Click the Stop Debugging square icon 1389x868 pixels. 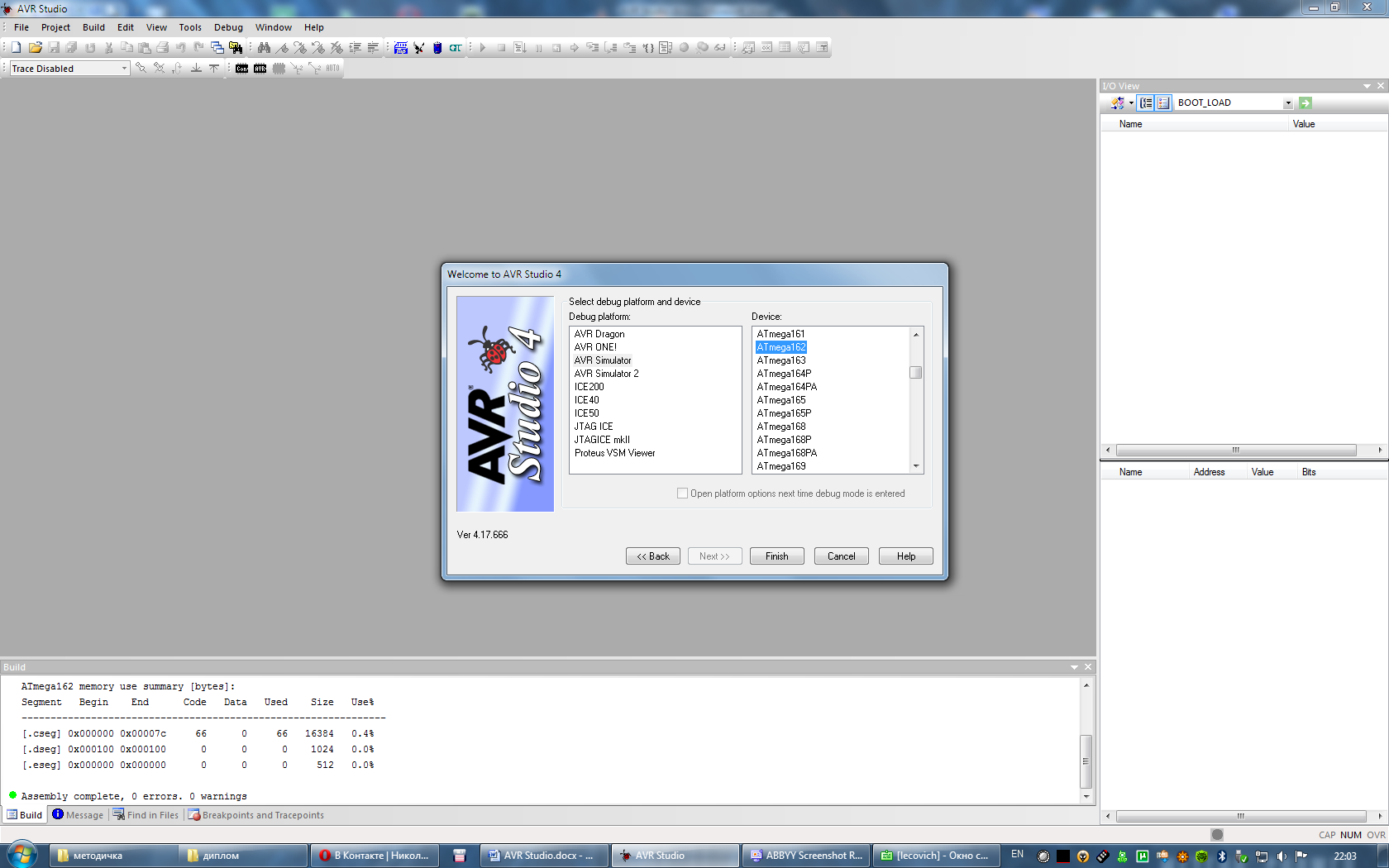coord(501,48)
